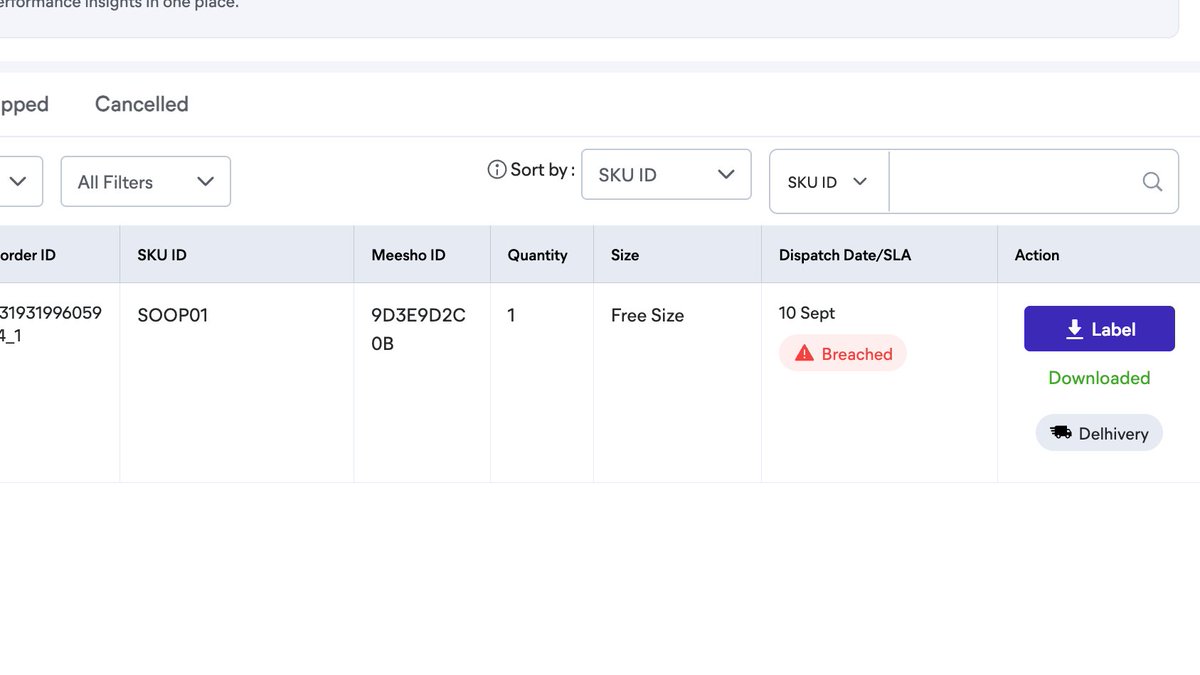Click the Breached warning triangle icon
Viewport: 1200px width, 675px height.
805,354
